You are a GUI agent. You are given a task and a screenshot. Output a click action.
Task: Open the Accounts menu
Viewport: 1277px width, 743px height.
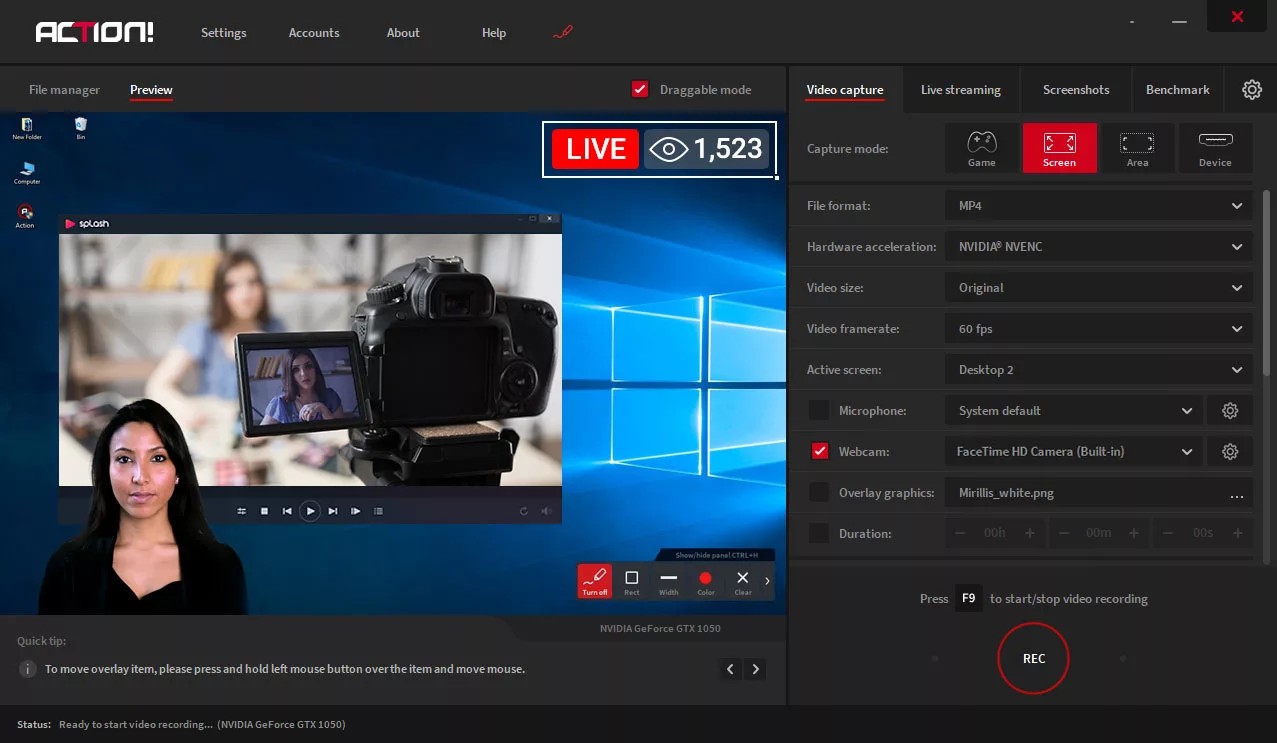314,33
